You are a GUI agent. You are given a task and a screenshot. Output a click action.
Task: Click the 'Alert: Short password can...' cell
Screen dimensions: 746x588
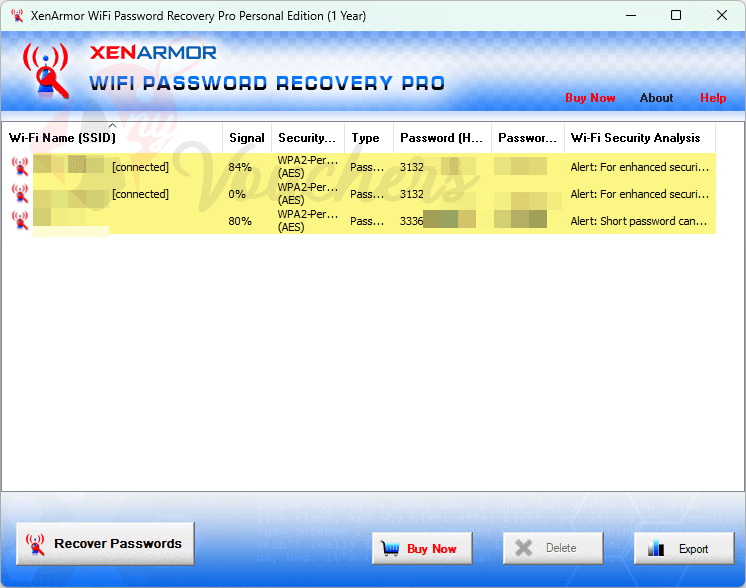(x=640, y=221)
